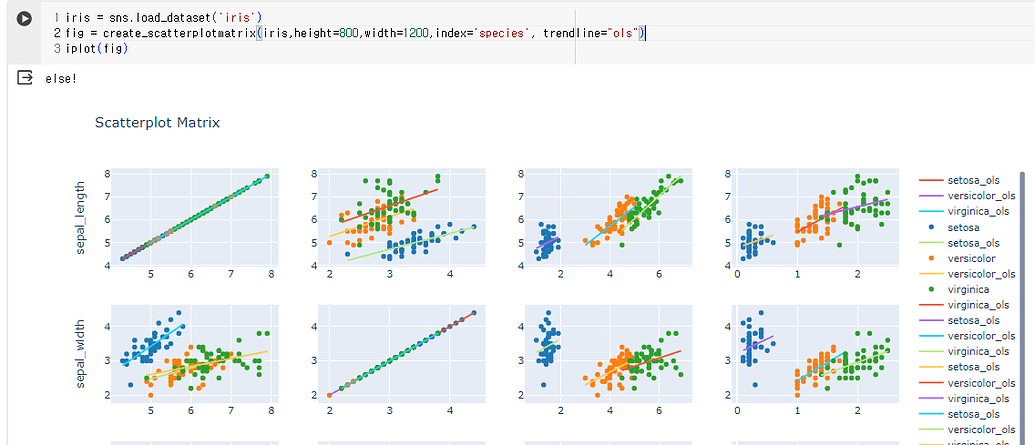Click the sepal_width axis label
This screenshot has width=1035, height=445.
pyautogui.click(x=82, y=354)
